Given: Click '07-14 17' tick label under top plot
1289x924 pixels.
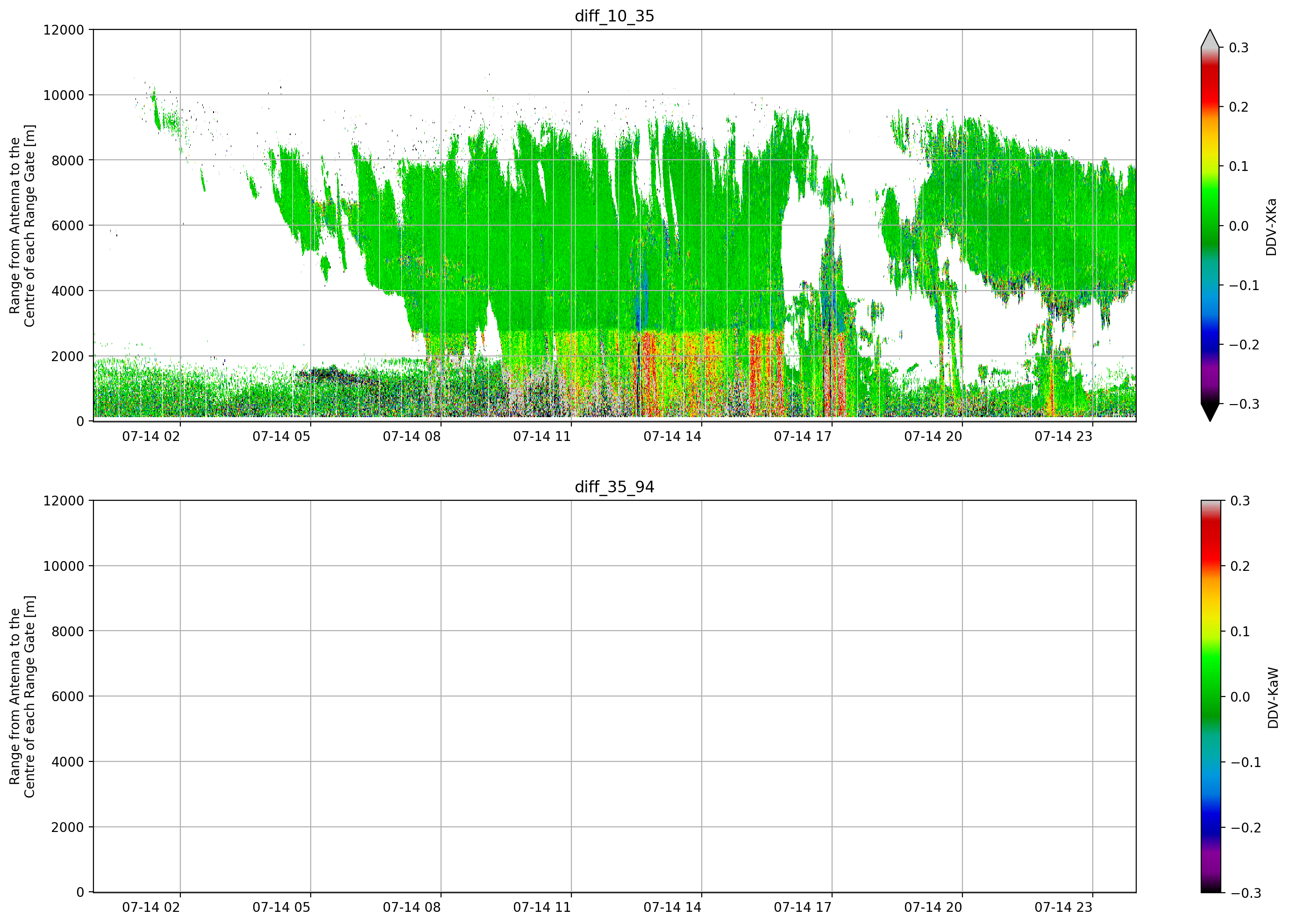Looking at the screenshot, I should [x=803, y=436].
